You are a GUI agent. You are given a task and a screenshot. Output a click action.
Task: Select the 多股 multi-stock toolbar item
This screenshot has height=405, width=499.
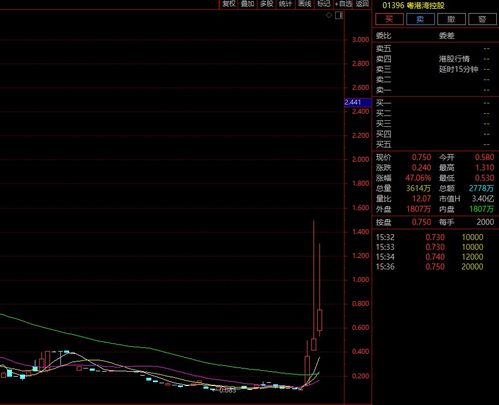pos(266,4)
